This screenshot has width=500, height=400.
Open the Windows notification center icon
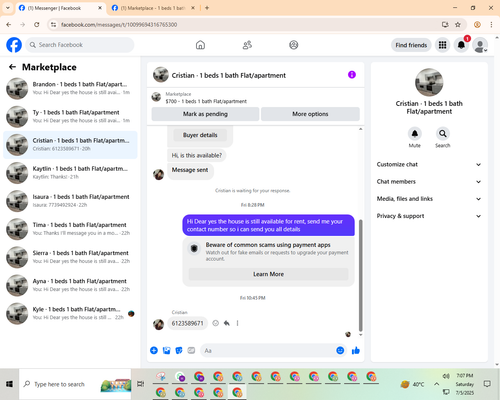pyautogui.click(x=487, y=384)
